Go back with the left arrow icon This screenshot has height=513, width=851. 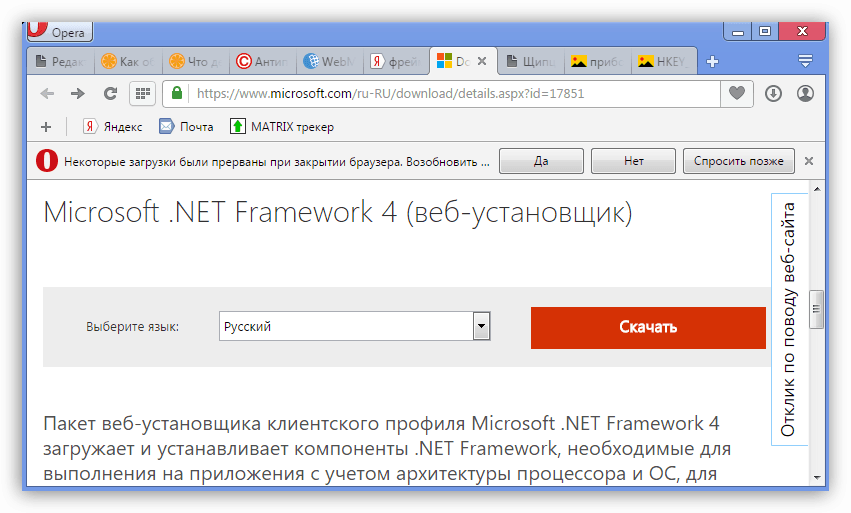click(47, 94)
